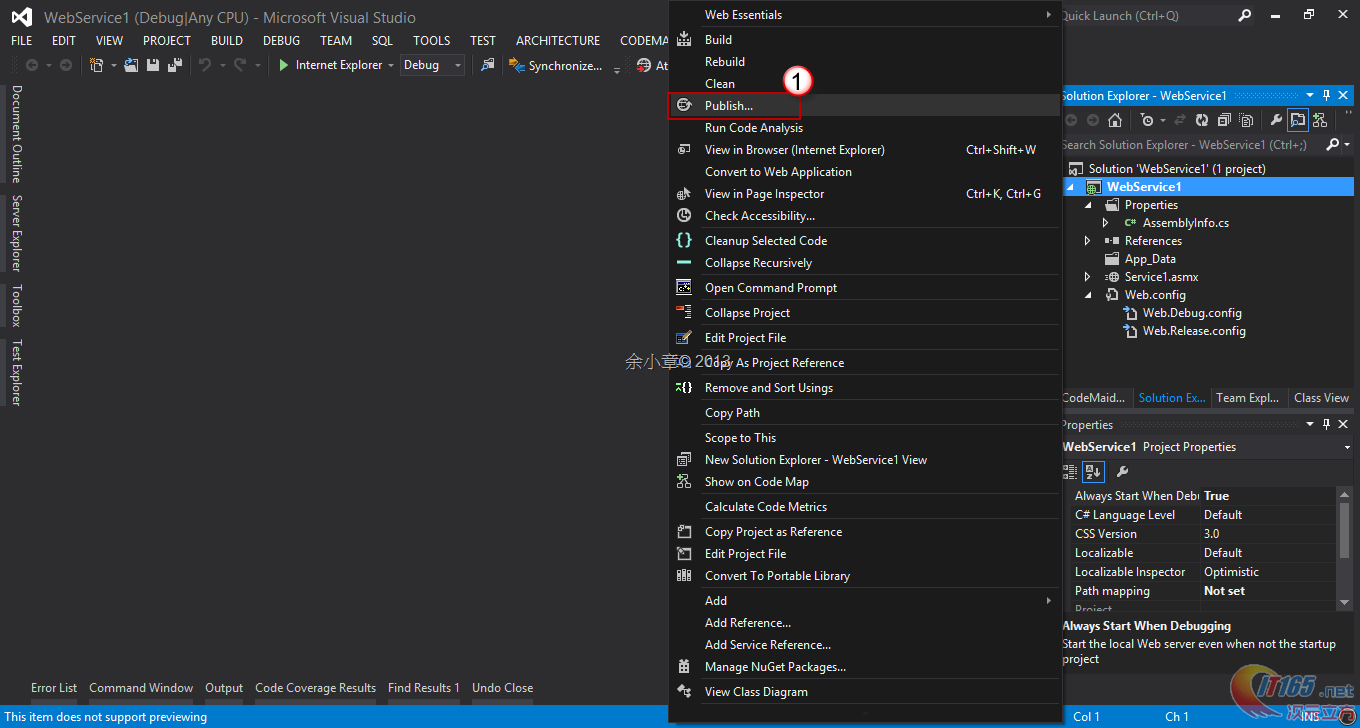Open the Output tab at bottom

click(x=224, y=688)
